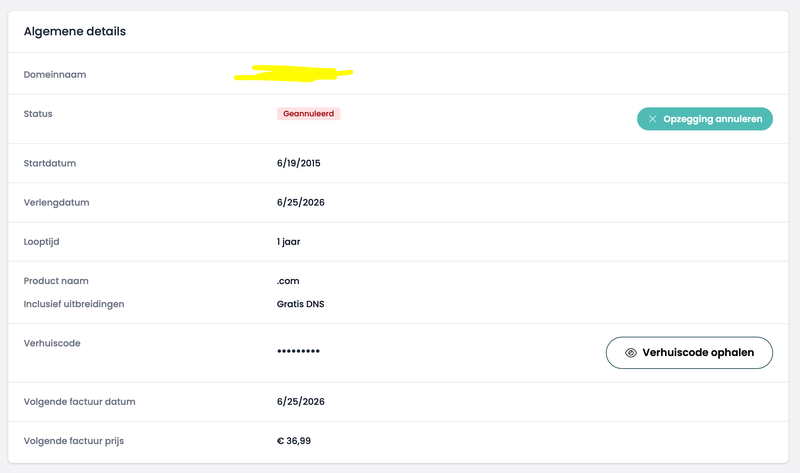Click the red Geannuleerd status badge

pos(309,114)
